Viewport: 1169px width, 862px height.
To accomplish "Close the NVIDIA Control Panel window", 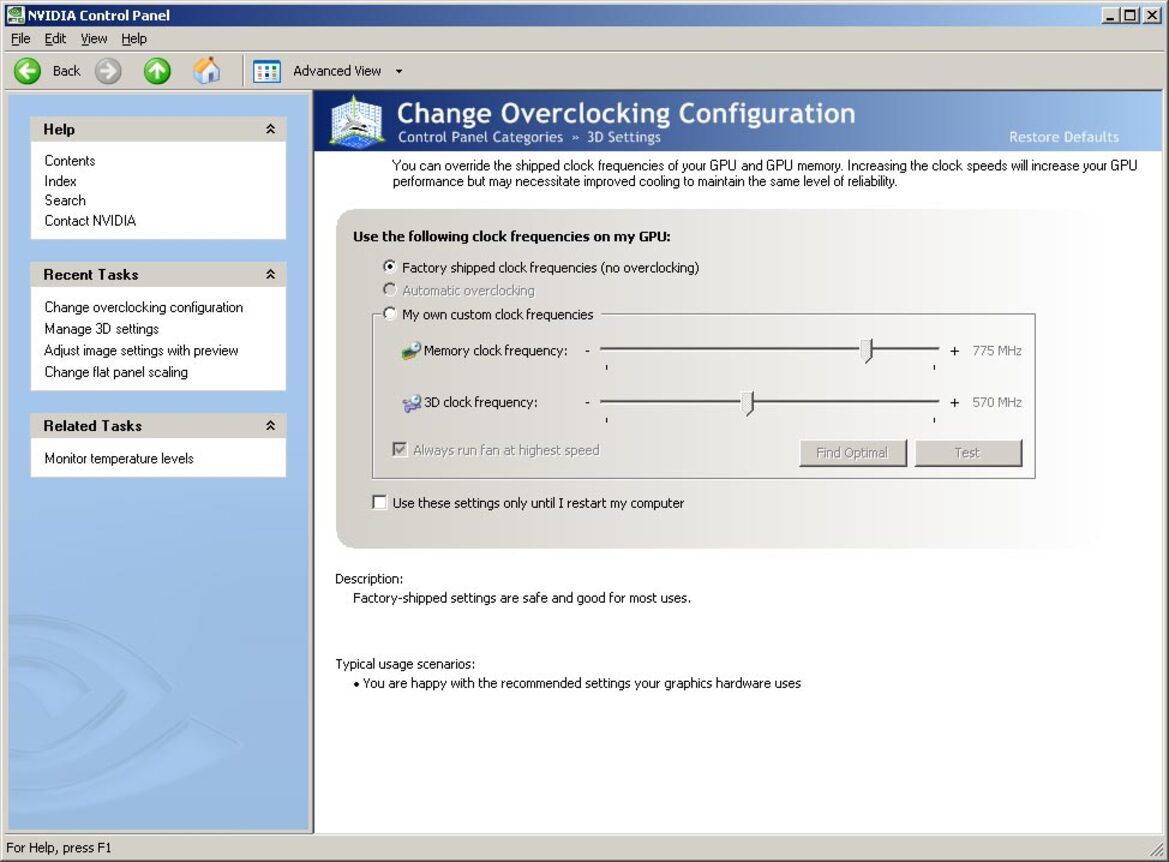I will (1152, 15).
